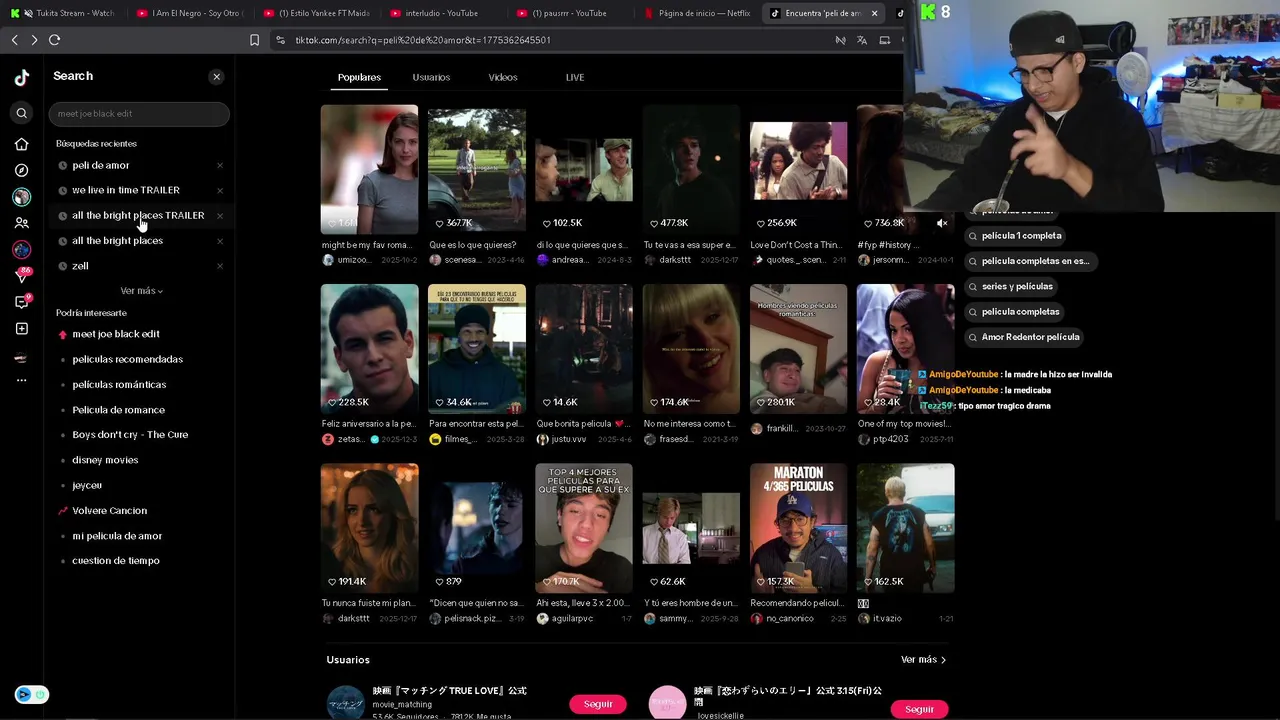Open Ver más link in Usuarios section
Image resolution: width=1280 pixels, height=720 pixels.
(x=923, y=660)
